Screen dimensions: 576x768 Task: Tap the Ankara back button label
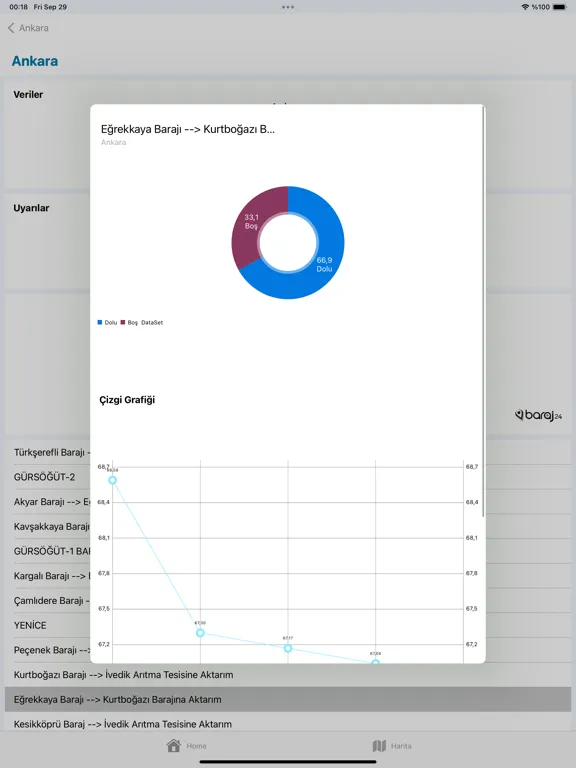click(x=34, y=28)
